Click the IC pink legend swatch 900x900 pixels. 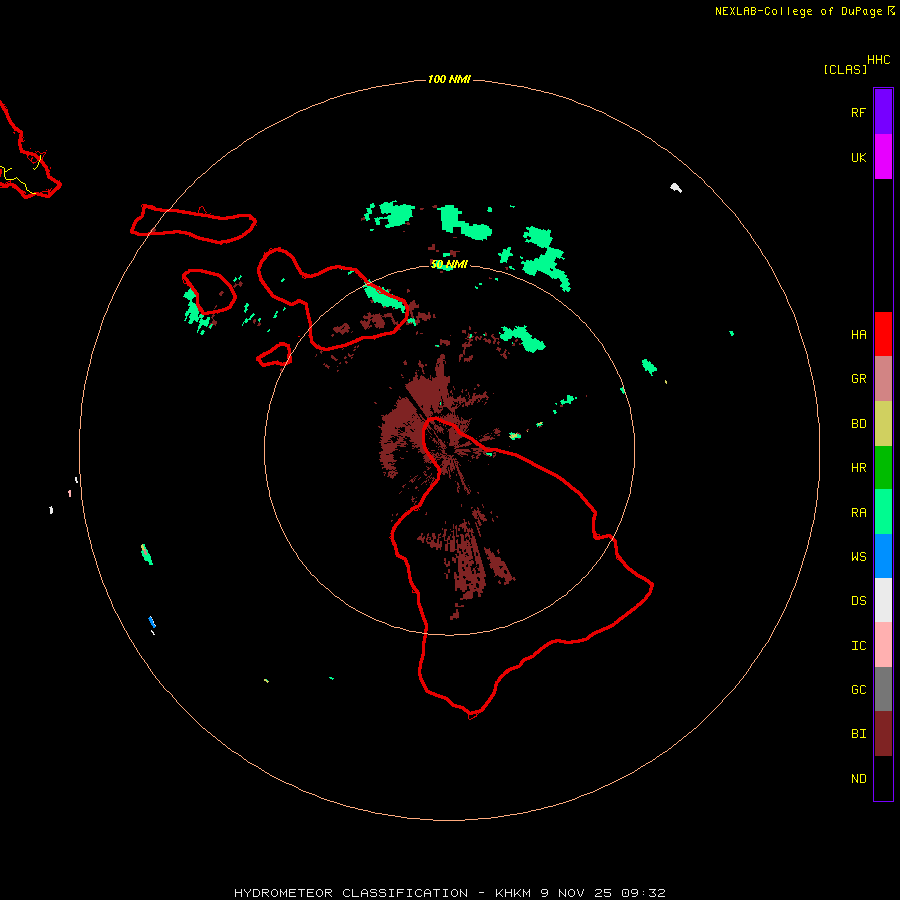(883, 645)
